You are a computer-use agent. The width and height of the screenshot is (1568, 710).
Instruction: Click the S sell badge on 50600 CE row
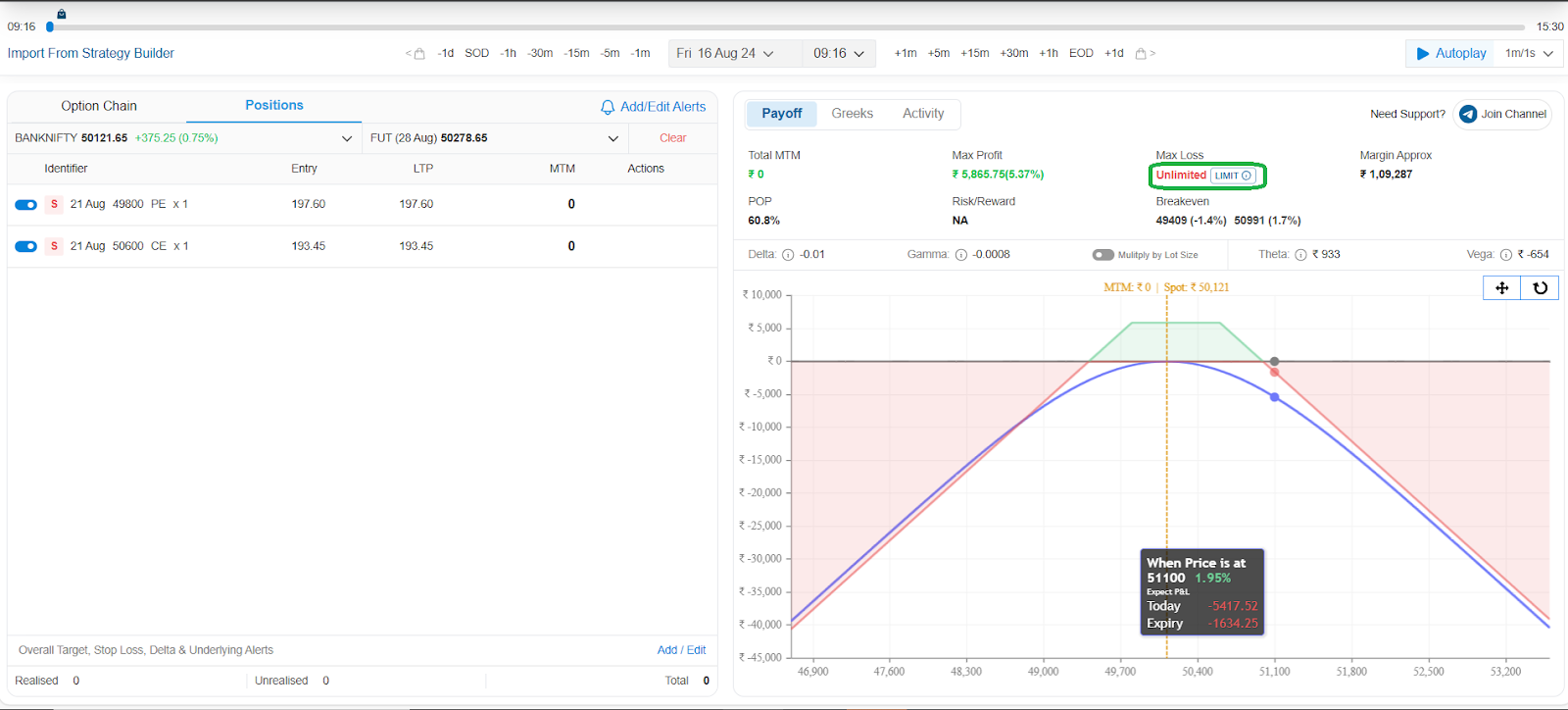[x=54, y=246]
